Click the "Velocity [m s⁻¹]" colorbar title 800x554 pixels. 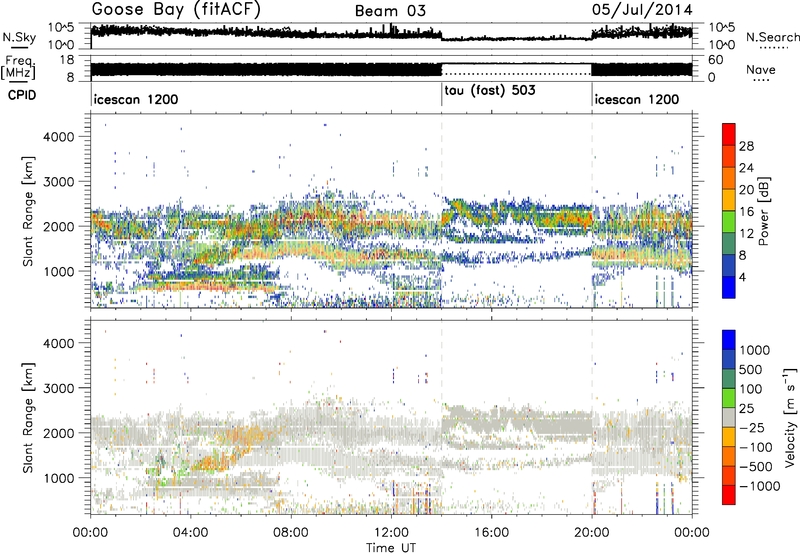(789, 417)
